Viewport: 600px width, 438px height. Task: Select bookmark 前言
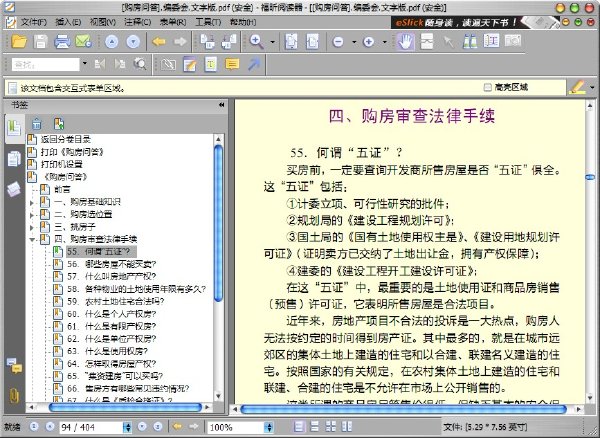pos(62,189)
